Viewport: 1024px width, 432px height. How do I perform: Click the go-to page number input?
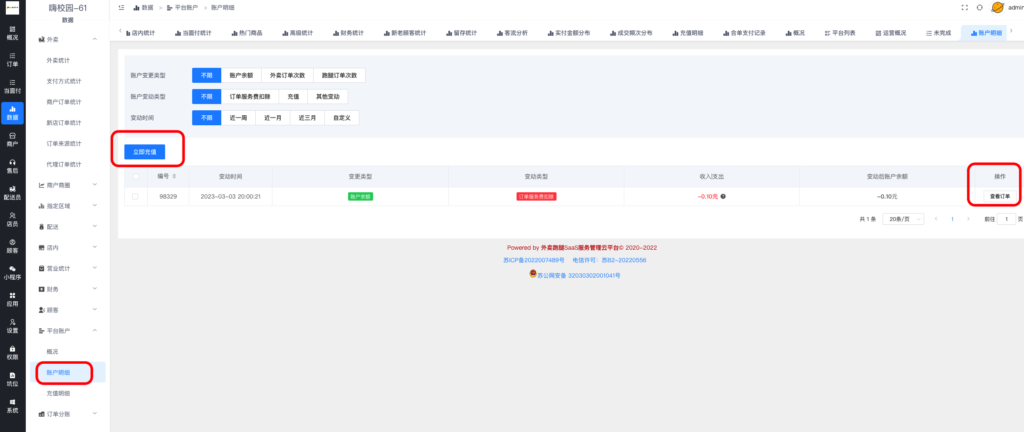(x=1006, y=218)
